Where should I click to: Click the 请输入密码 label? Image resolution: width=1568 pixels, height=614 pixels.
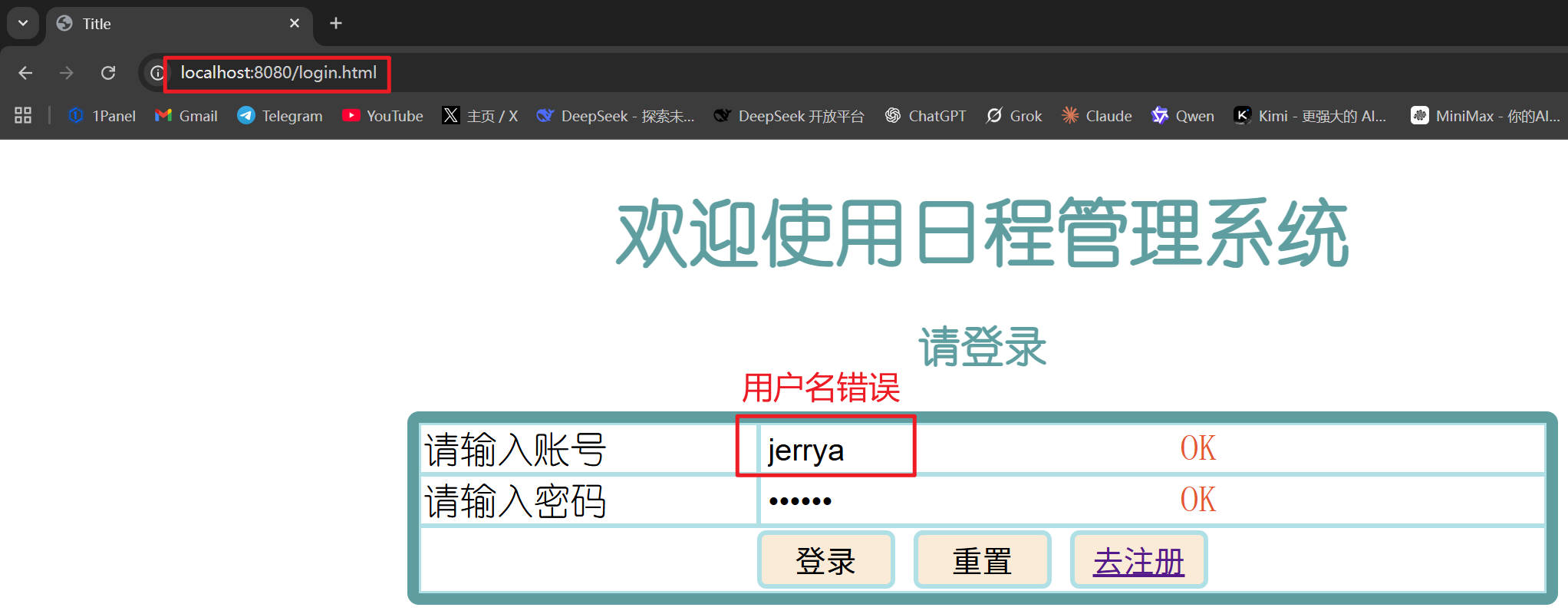516,501
